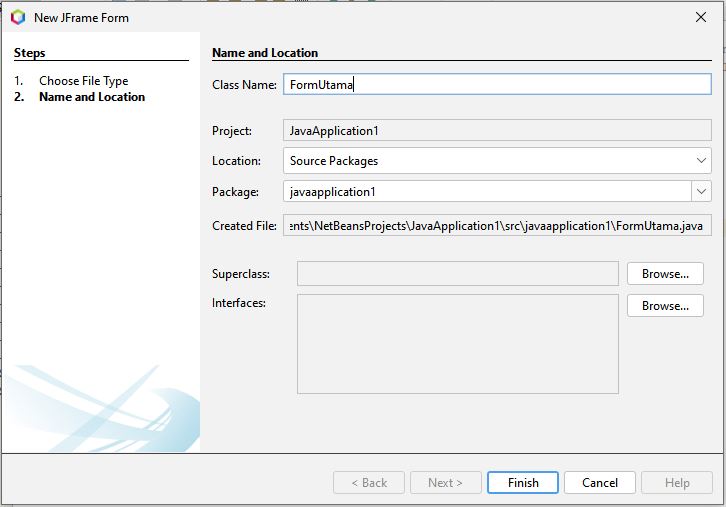726x507 pixels.
Task: Click inside the Interfaces list box
Action: [x=457, y=343]
